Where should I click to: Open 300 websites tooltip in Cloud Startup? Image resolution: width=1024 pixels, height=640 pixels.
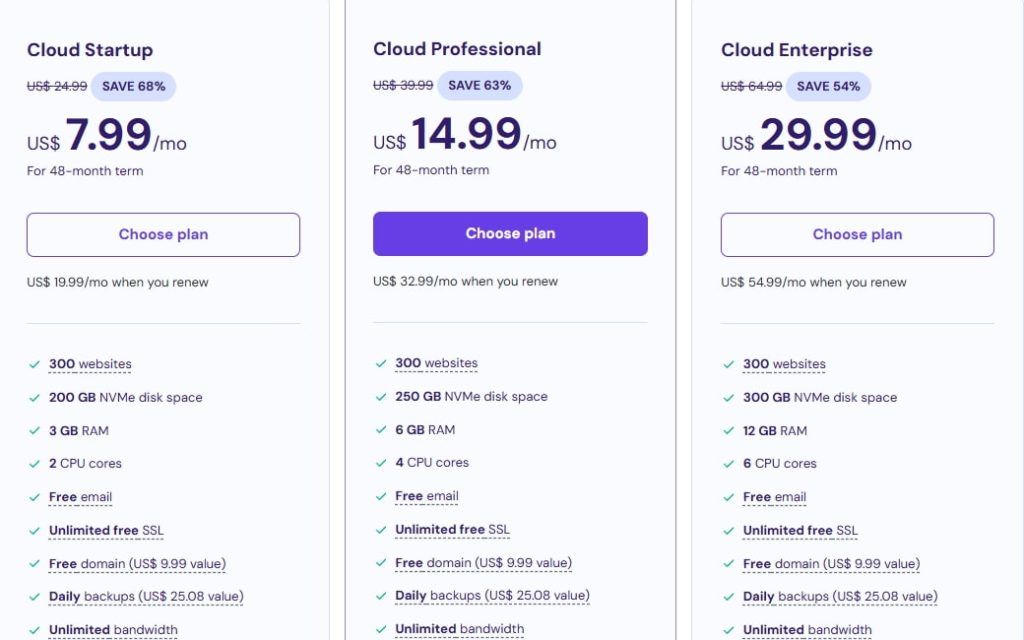(90, 365)
